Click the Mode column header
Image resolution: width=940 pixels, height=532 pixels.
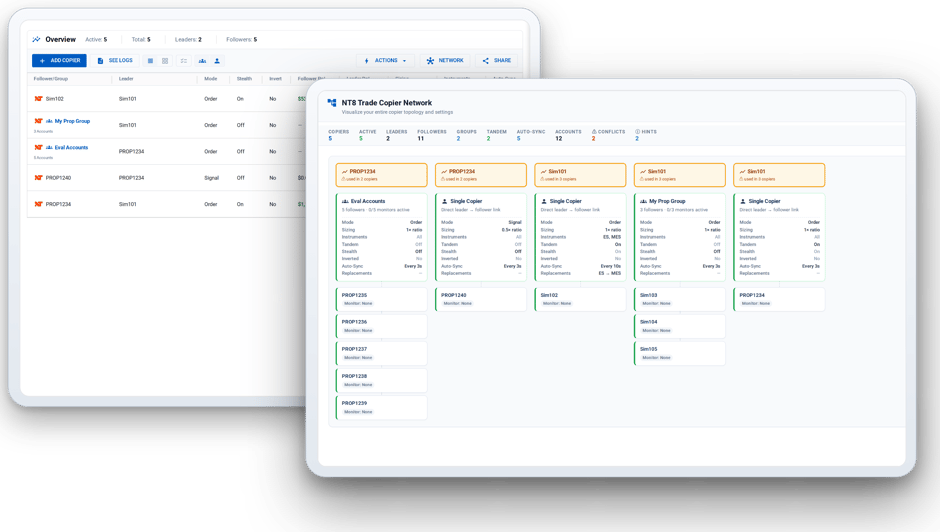coord(210,79)
